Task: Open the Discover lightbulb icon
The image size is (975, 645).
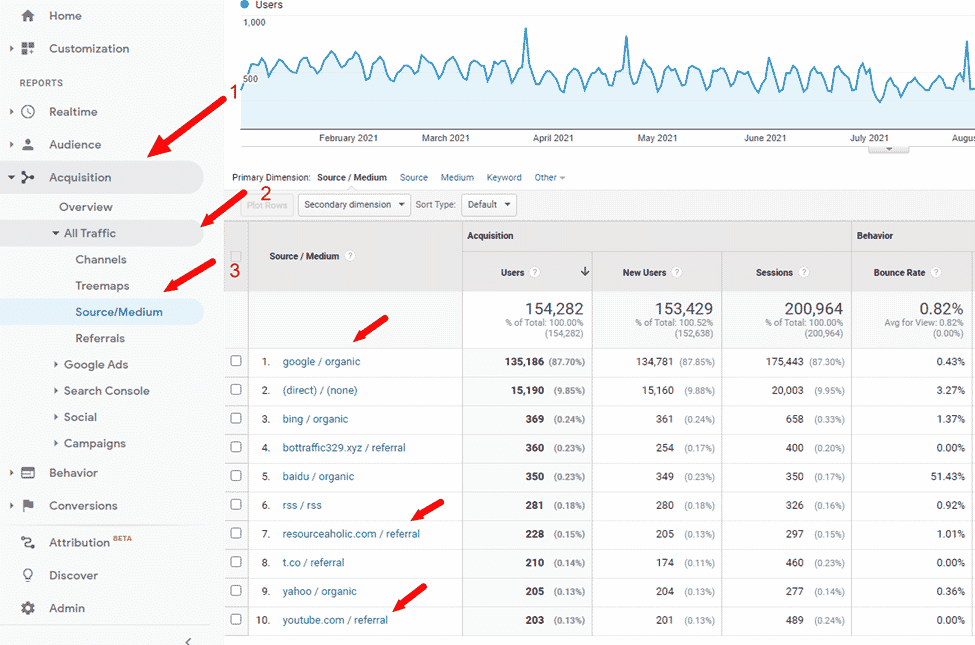Action: click(28, 575)
